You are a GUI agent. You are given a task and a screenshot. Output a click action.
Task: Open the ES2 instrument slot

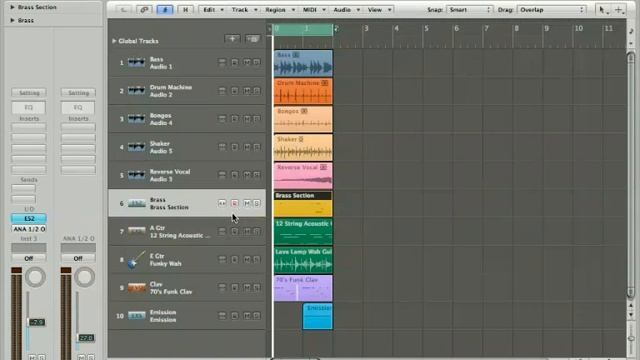(x=29, y=218)
